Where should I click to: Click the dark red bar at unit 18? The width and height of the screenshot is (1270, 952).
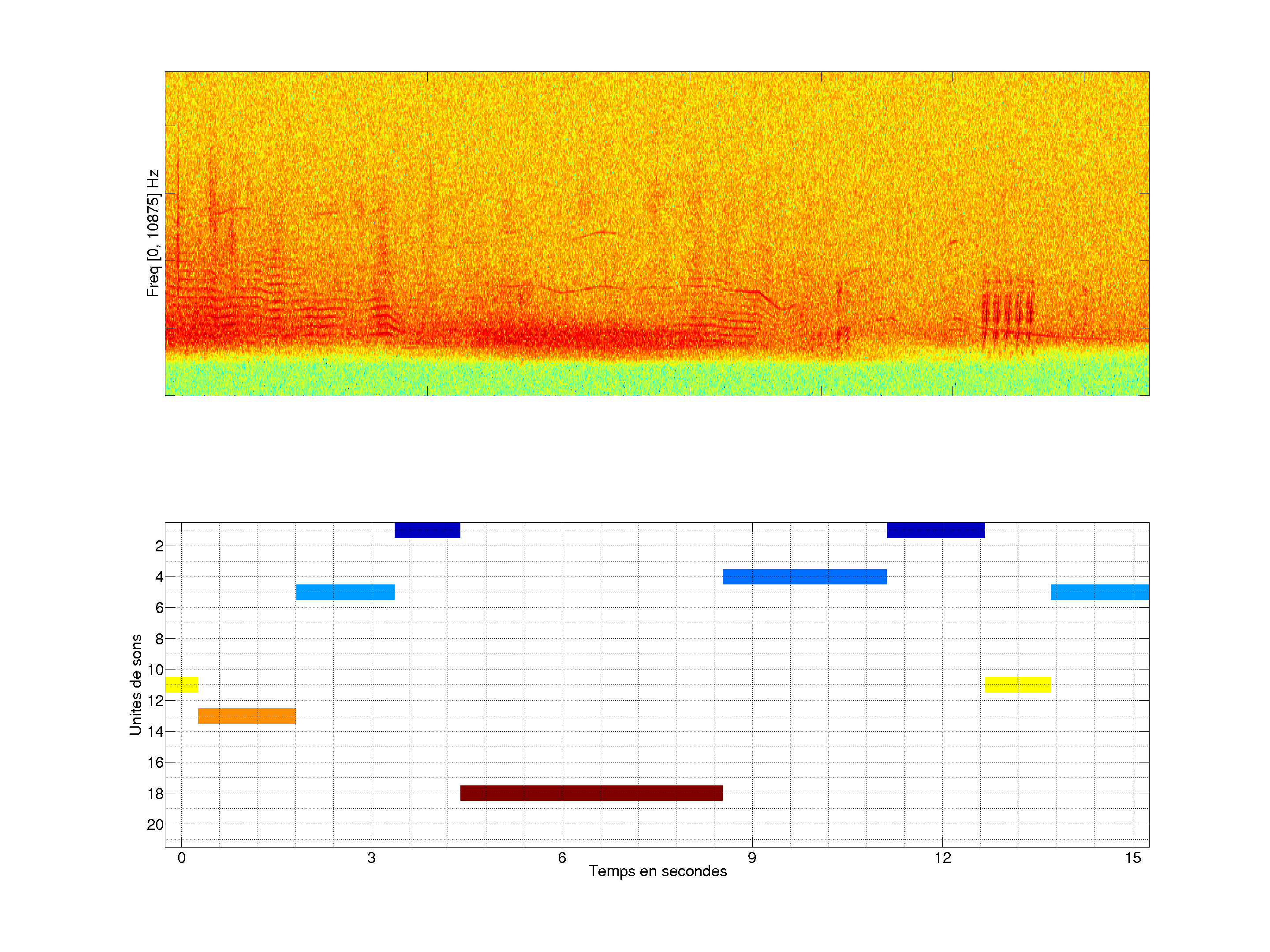(591, 793)
